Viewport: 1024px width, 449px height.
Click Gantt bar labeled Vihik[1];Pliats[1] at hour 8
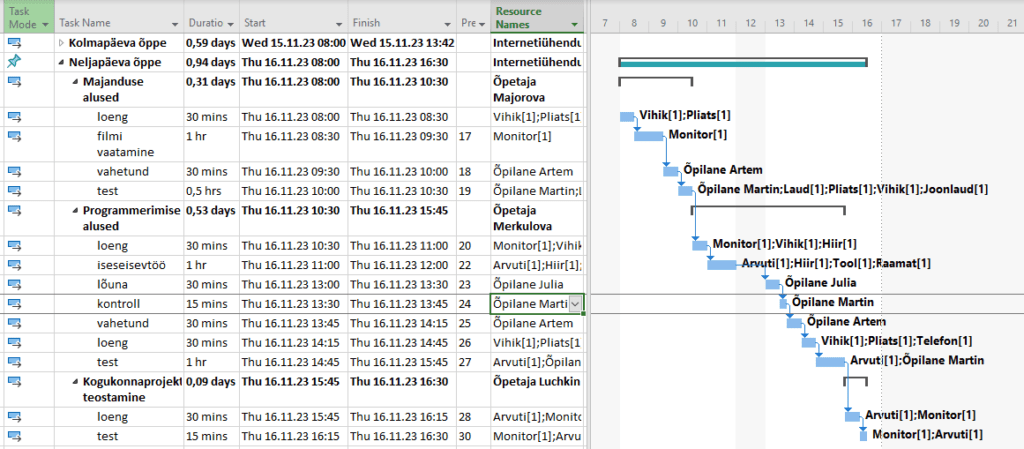coord(627,116)
